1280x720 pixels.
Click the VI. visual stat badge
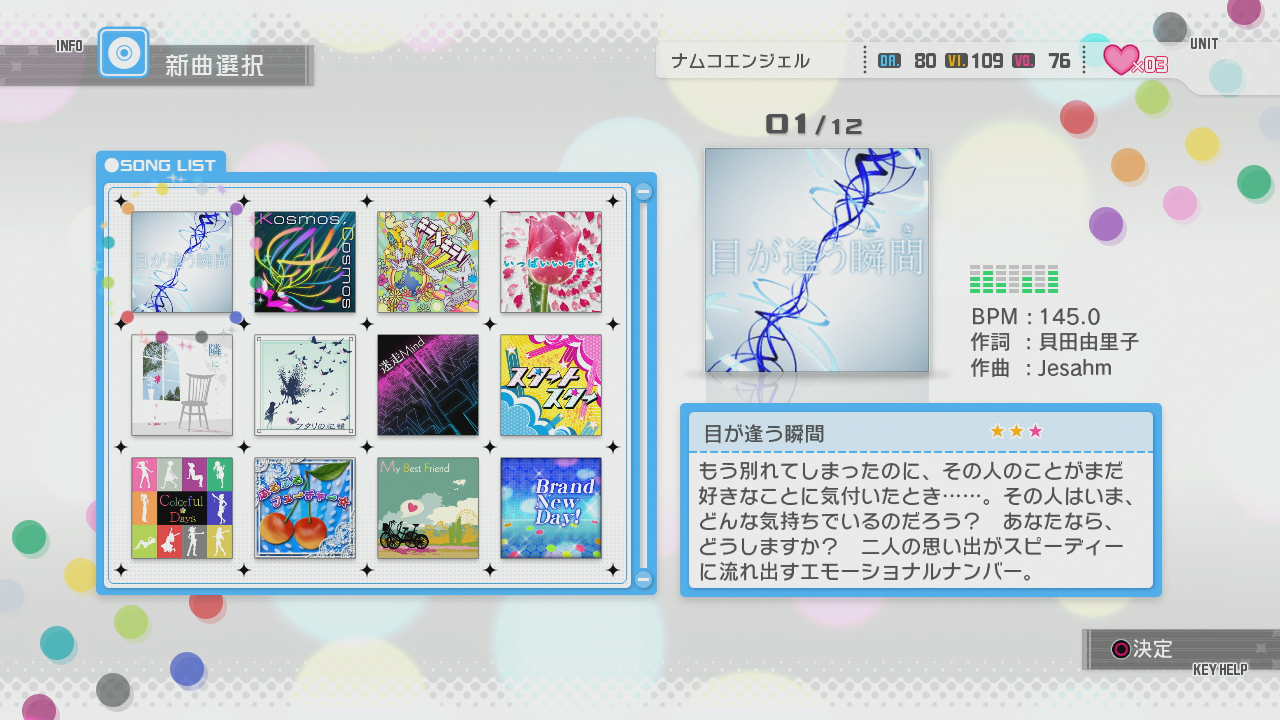tap(956, 61)
